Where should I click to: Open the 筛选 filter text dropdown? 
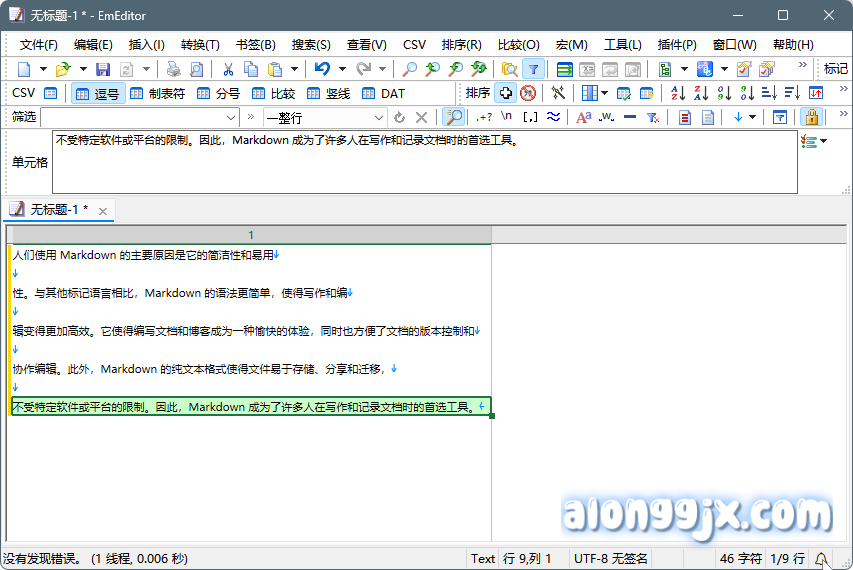pos(233,117)
